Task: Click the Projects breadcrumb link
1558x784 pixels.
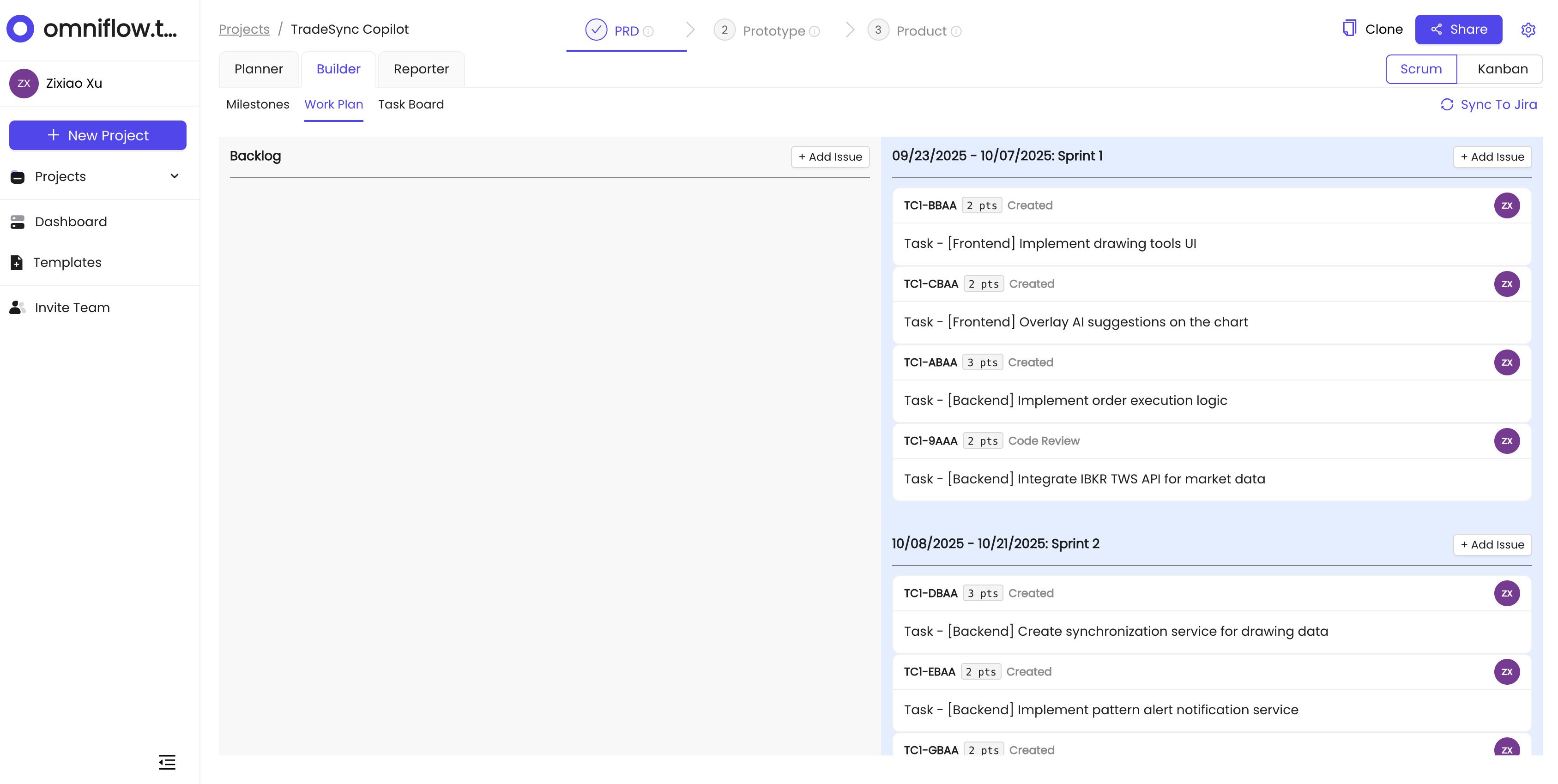Action: [244, 29]
